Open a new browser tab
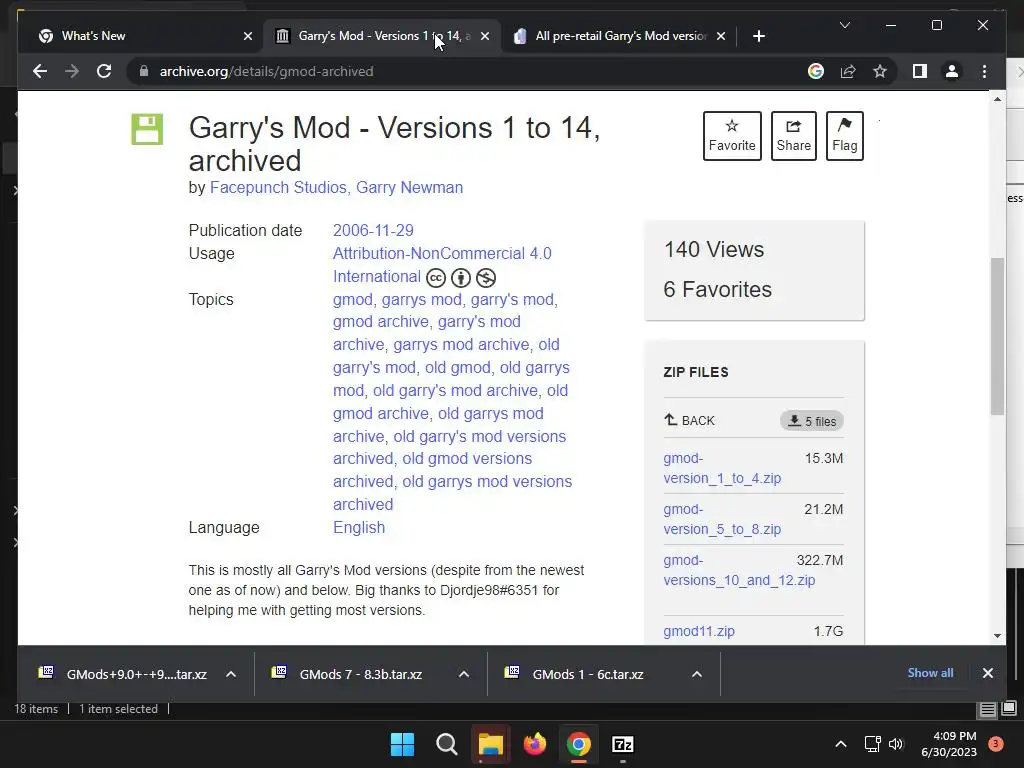Viewport: 1024px width, 768px height. click(758, 36)
